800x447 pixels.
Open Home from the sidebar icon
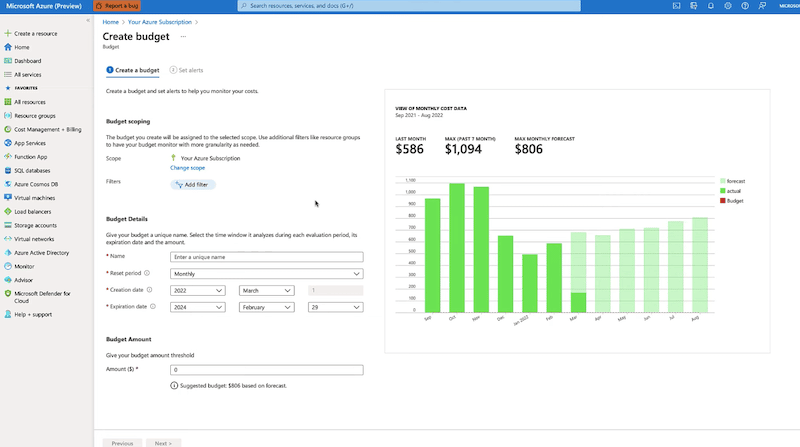(8, 47)
